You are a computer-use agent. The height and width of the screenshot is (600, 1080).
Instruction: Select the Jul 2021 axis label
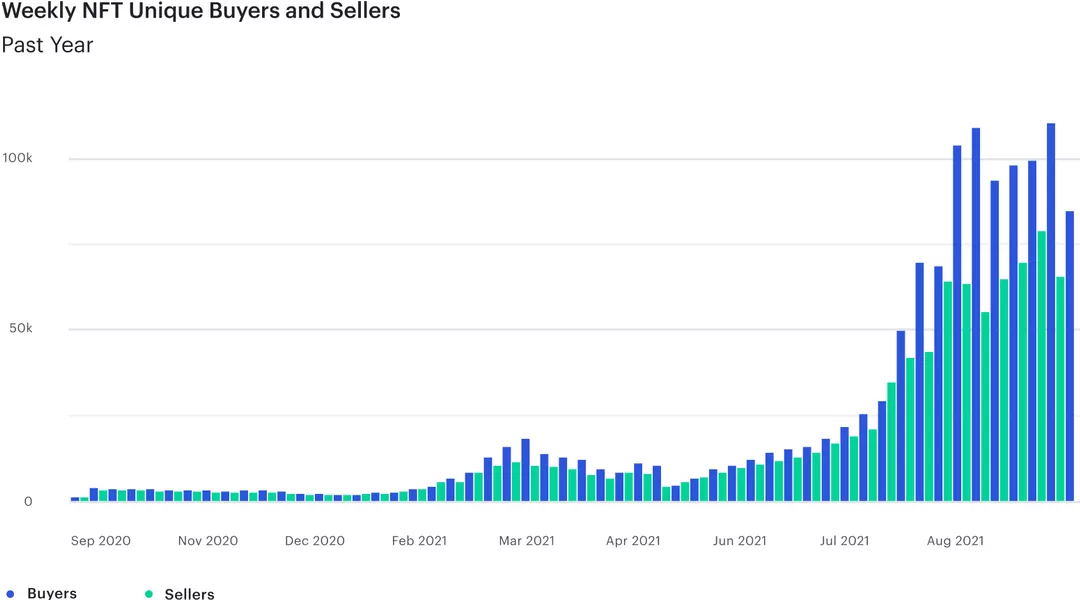pyautogui.click(x=844, y=541)
